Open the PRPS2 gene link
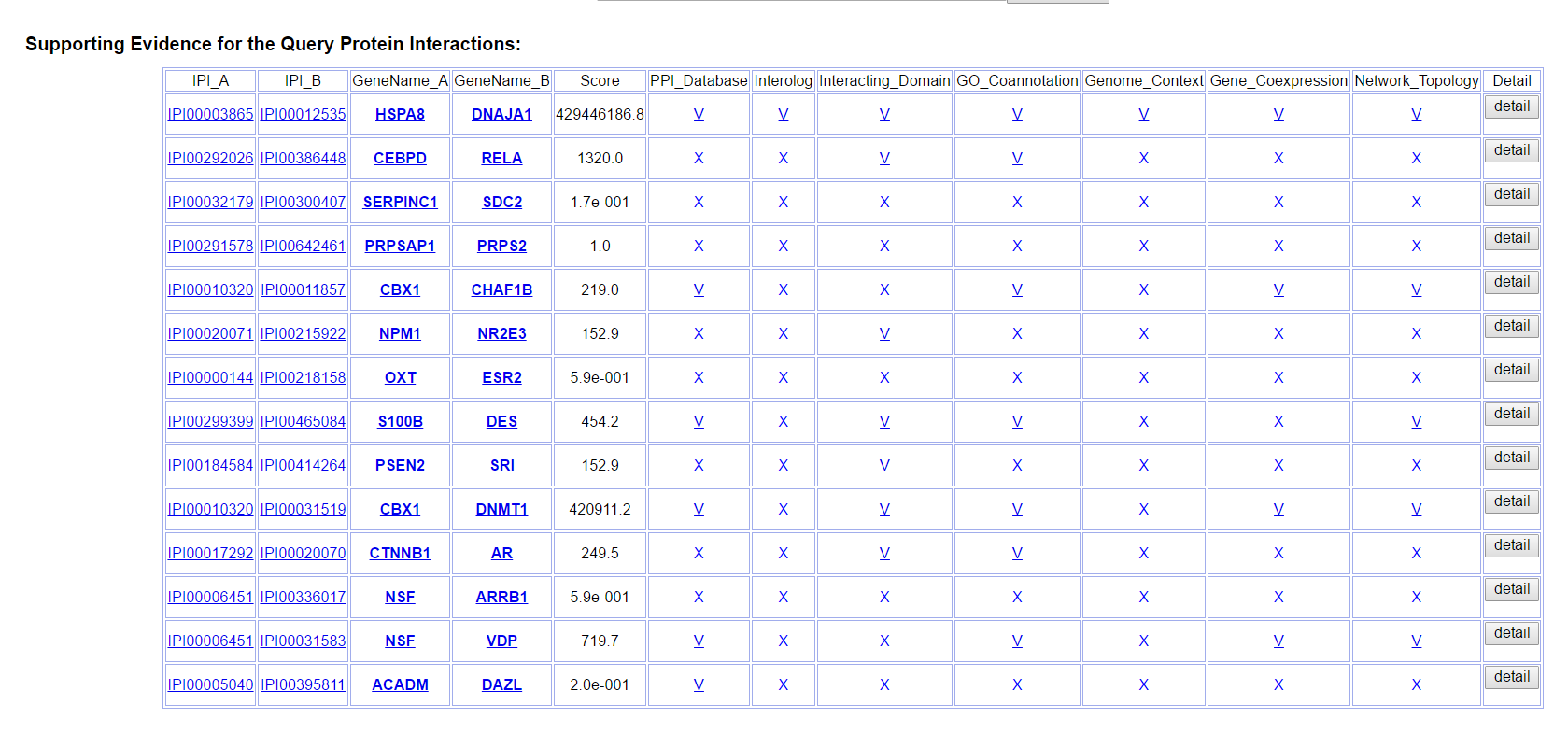 [x=501, y=246]
